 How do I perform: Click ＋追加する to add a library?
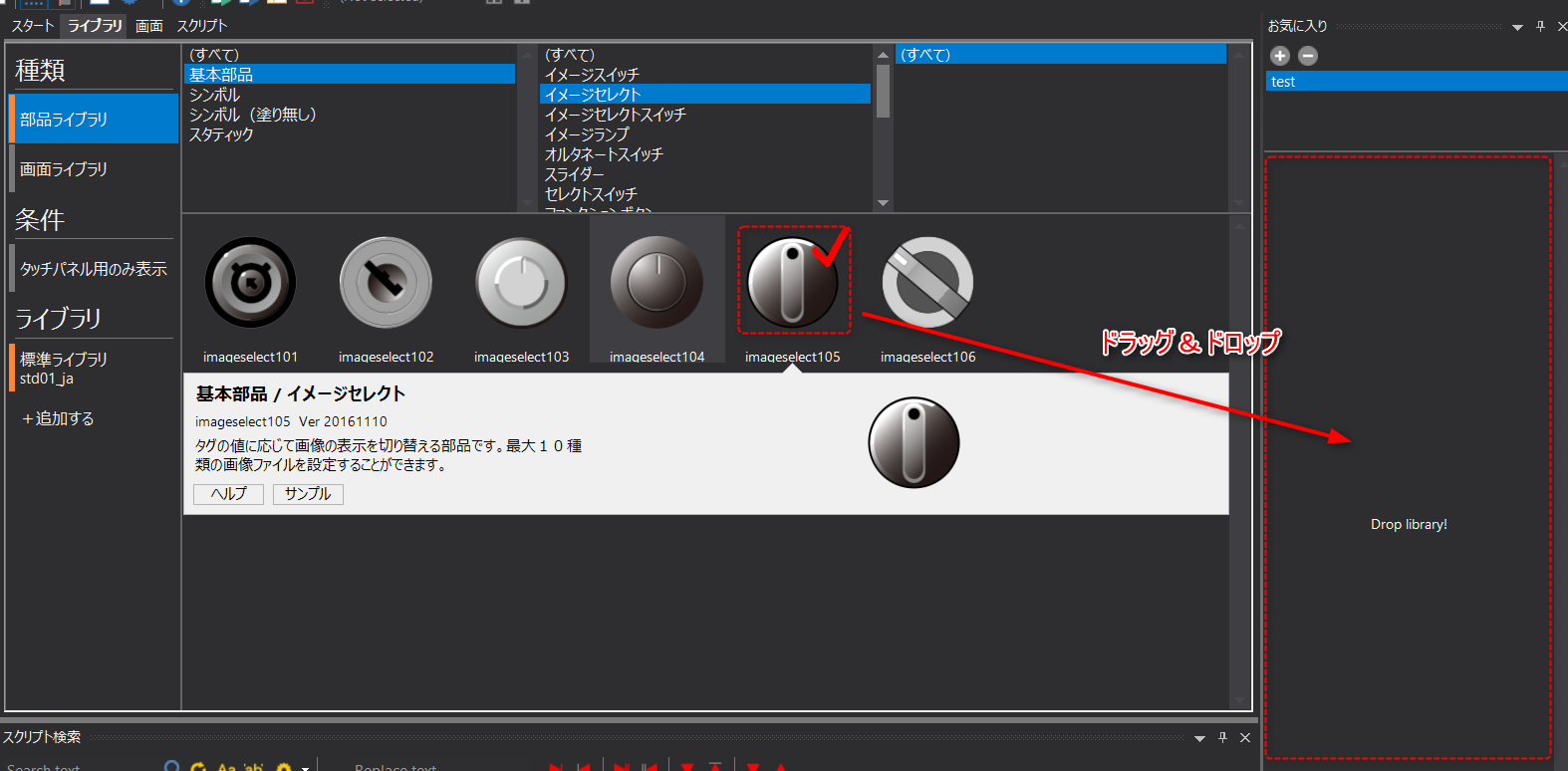58,418
